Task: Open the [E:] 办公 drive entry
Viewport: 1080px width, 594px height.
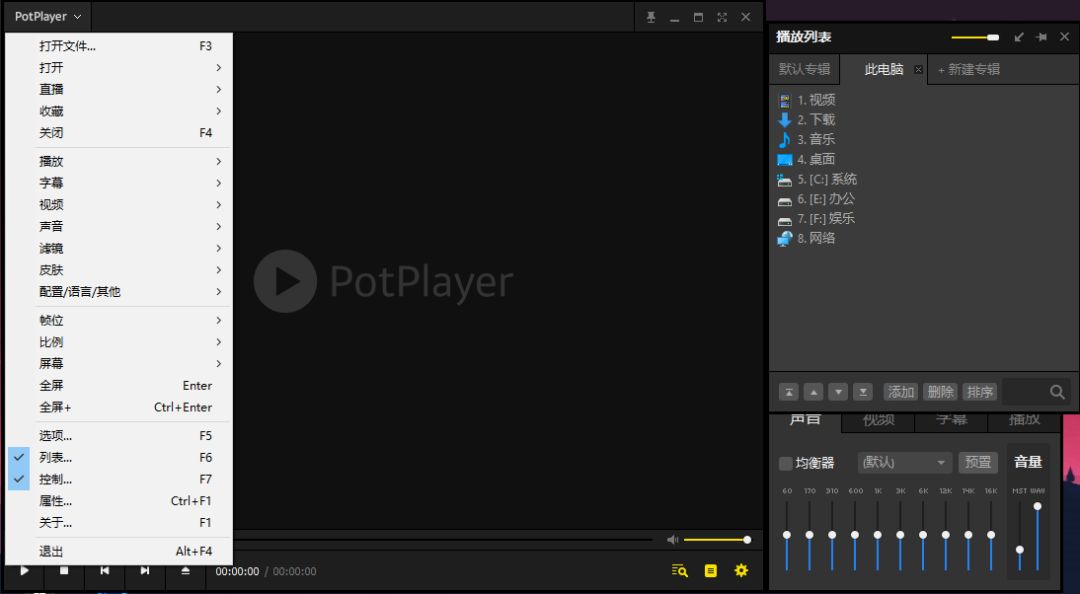Action: 816,198
